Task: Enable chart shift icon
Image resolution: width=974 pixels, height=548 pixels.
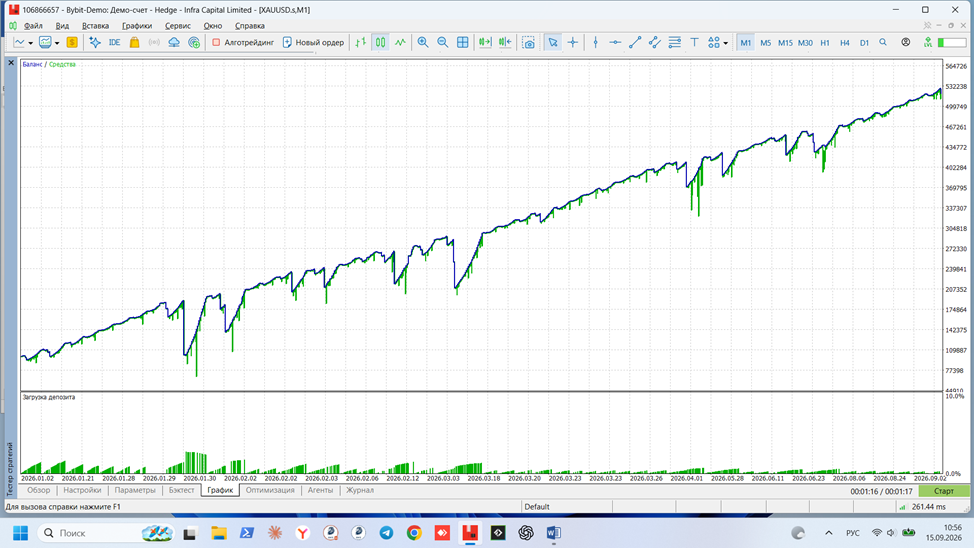Action: tap(505, 42)
